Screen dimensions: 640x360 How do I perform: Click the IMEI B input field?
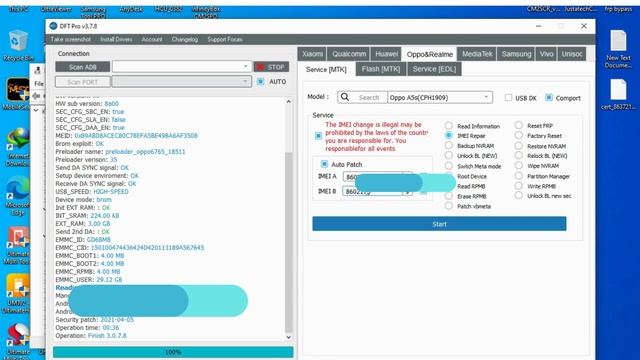pyautogui.click(x=377, y=191)
